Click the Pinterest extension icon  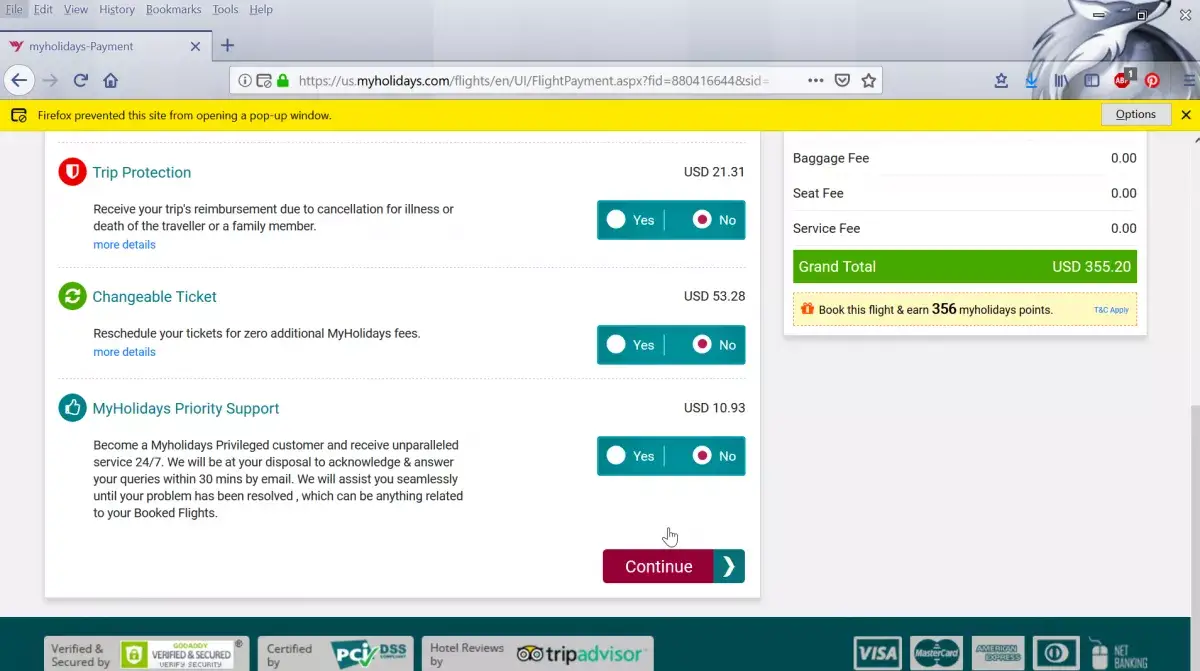[1153, 81]
